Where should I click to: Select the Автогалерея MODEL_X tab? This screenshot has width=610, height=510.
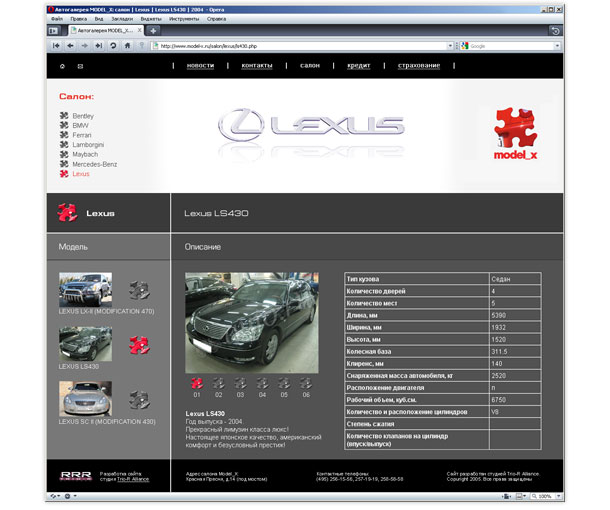pos(105,30)
